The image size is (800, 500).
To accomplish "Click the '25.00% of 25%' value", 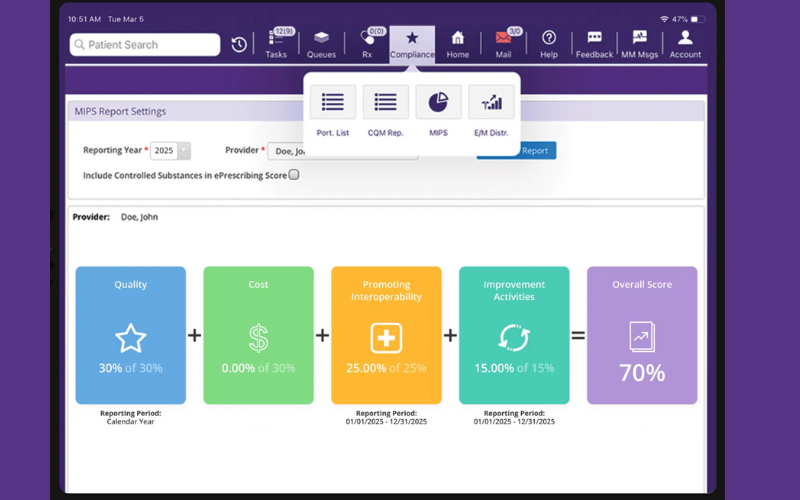I will (x=386, y=368).
